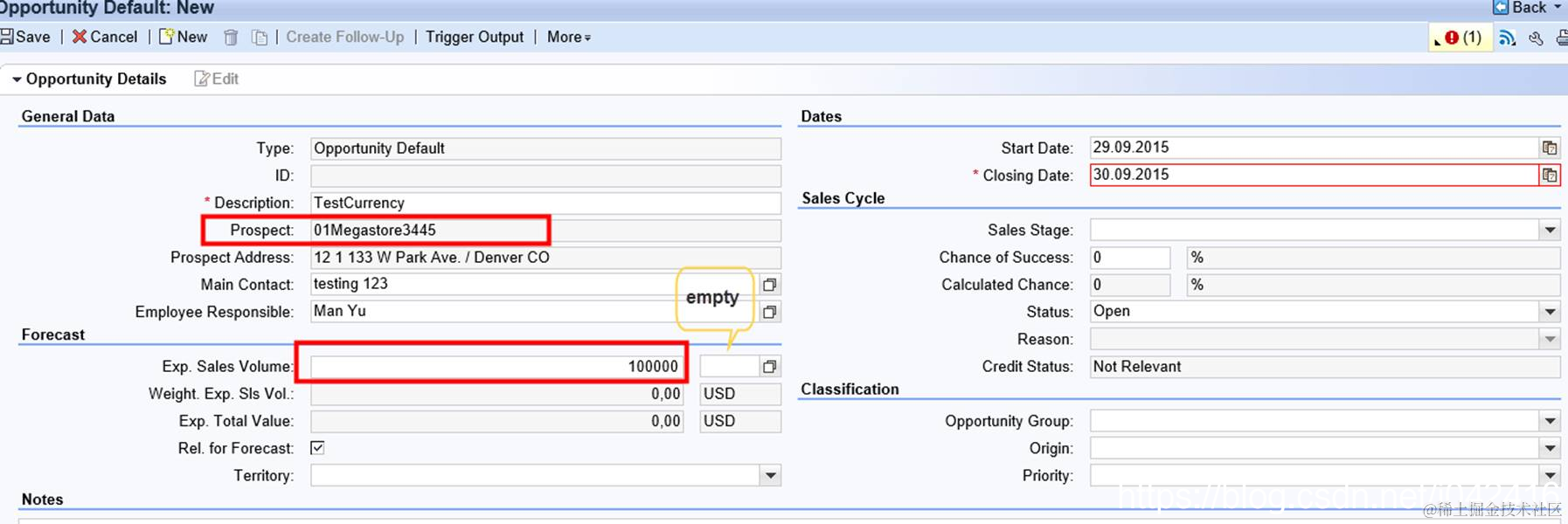
Task: Click the printer icon in the top right
Action: click(x=1561, y=38)
